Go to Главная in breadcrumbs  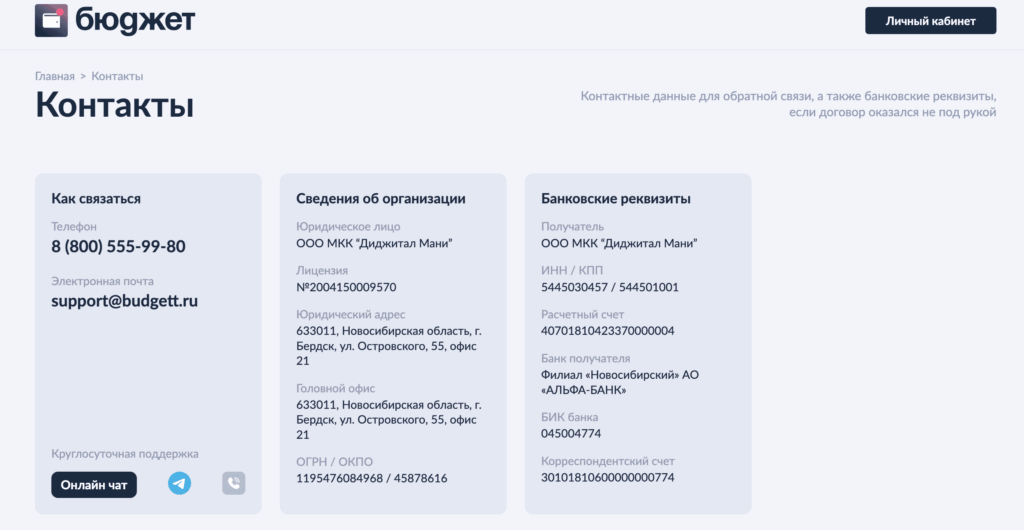pyautogui.click(x=55, y=76)
